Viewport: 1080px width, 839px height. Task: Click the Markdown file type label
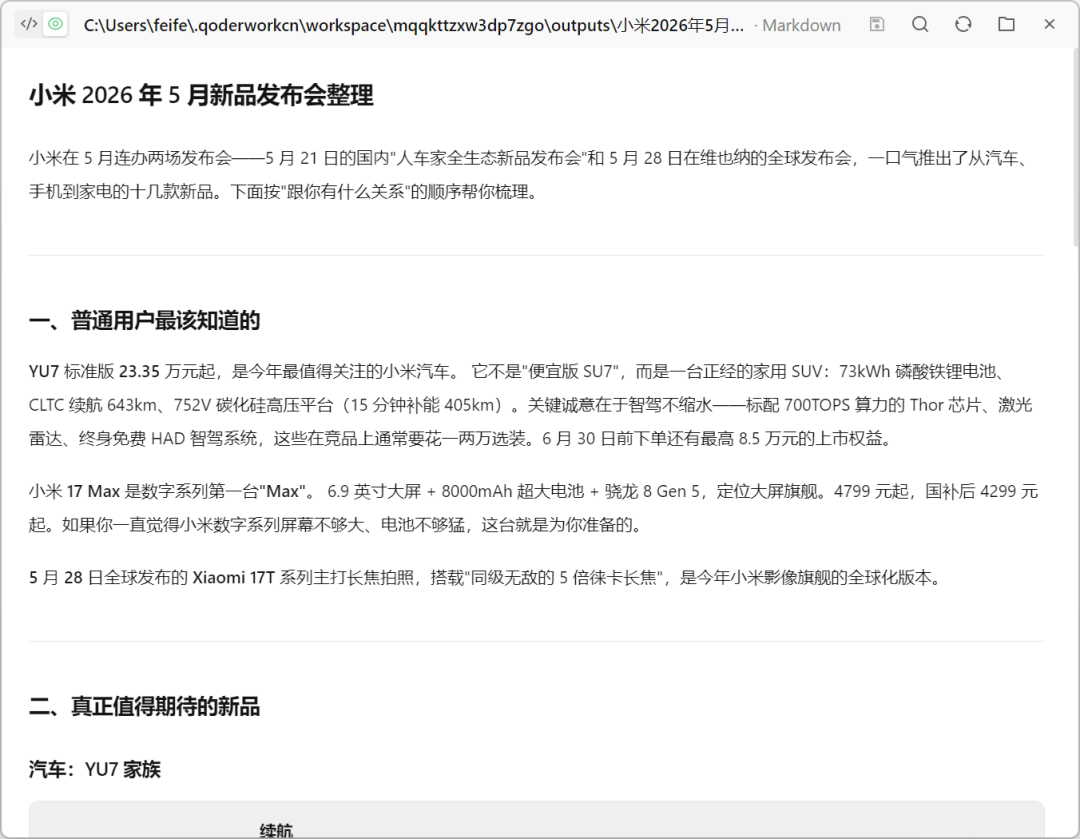pyautogui.click(x=801, y=25)
